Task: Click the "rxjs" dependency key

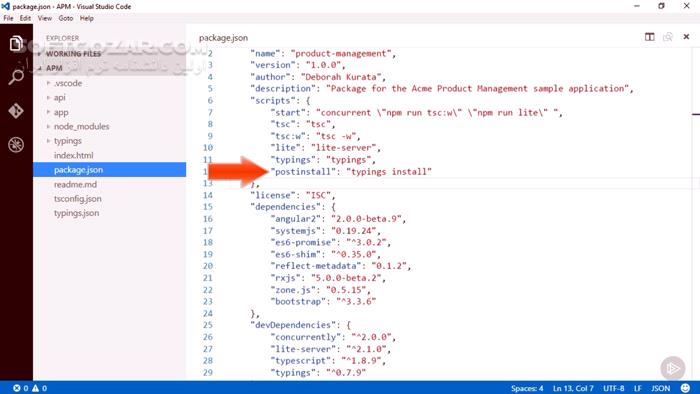Action: 285,278
